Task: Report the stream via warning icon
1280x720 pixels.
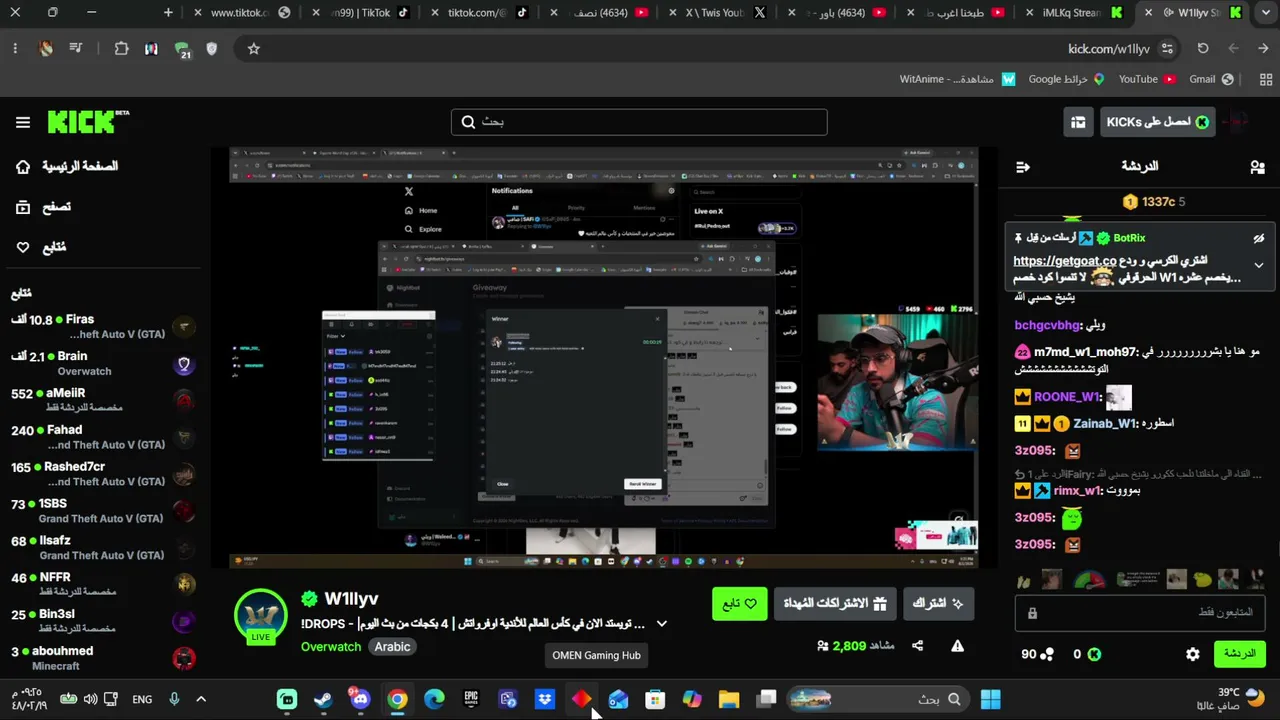Action: pos(957,646)
